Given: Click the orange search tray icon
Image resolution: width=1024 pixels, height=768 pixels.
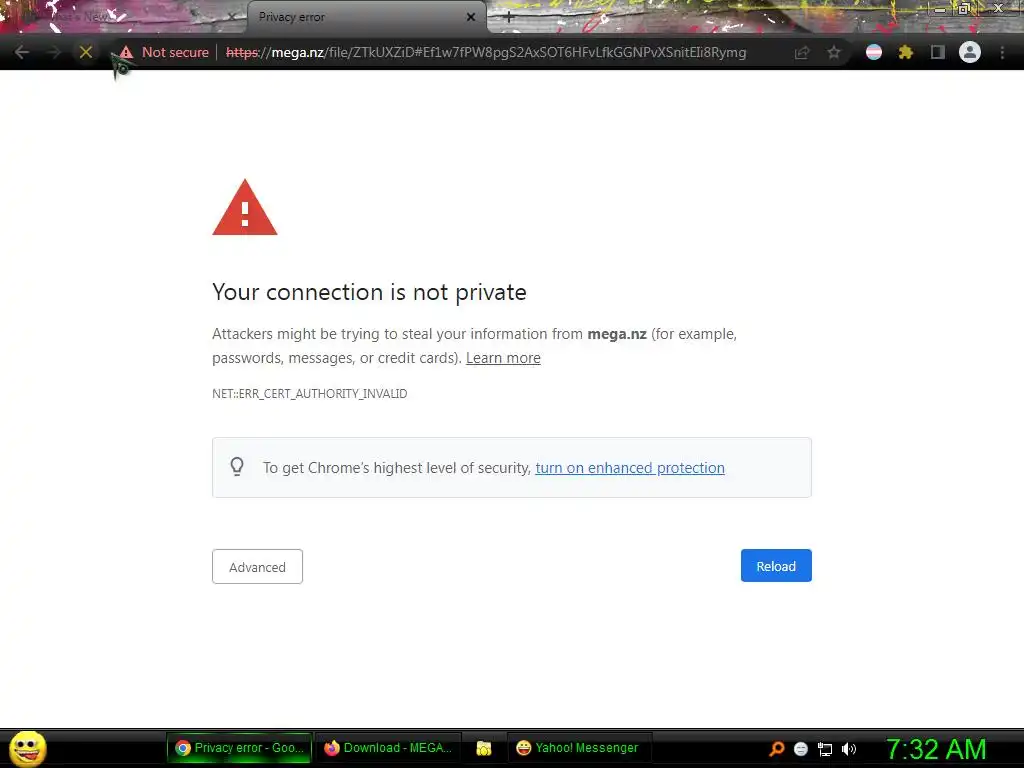Looking at the screenshot, I should point(776,749).
